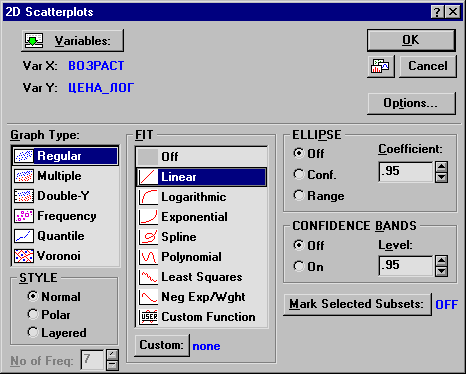466x374 pixels.
Task: Select Polar style radio button
Action: pos(33,314)
